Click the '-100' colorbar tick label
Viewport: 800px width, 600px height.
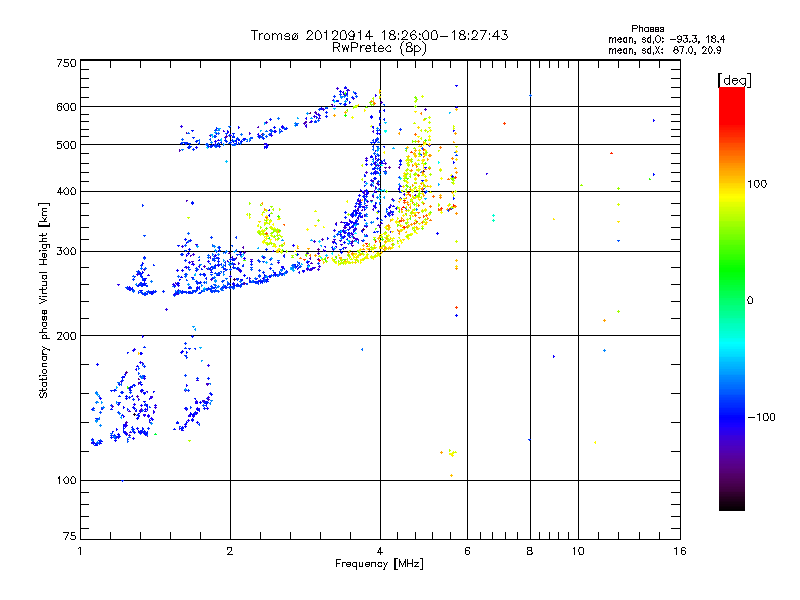coord(761,417)
